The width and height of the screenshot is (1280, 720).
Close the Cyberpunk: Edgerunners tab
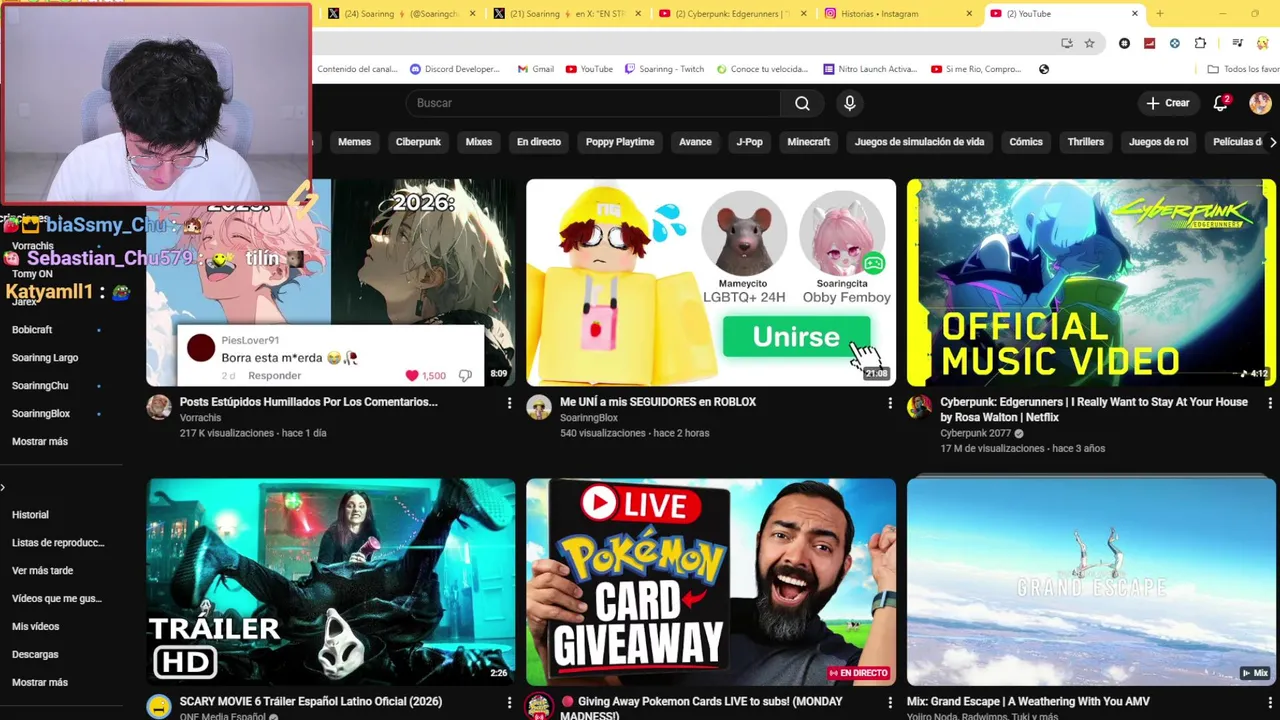[x=803, y=13]
